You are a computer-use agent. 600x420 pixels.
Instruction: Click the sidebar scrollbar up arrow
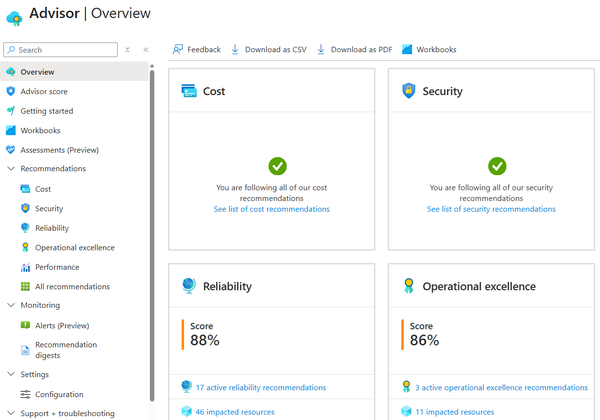(152, 66)
